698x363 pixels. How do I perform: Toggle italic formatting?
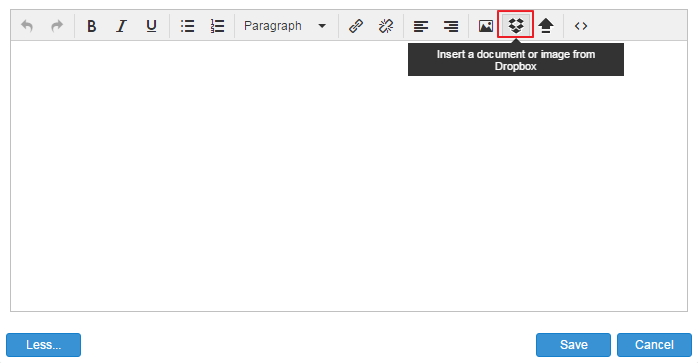[x=121, y=26]
